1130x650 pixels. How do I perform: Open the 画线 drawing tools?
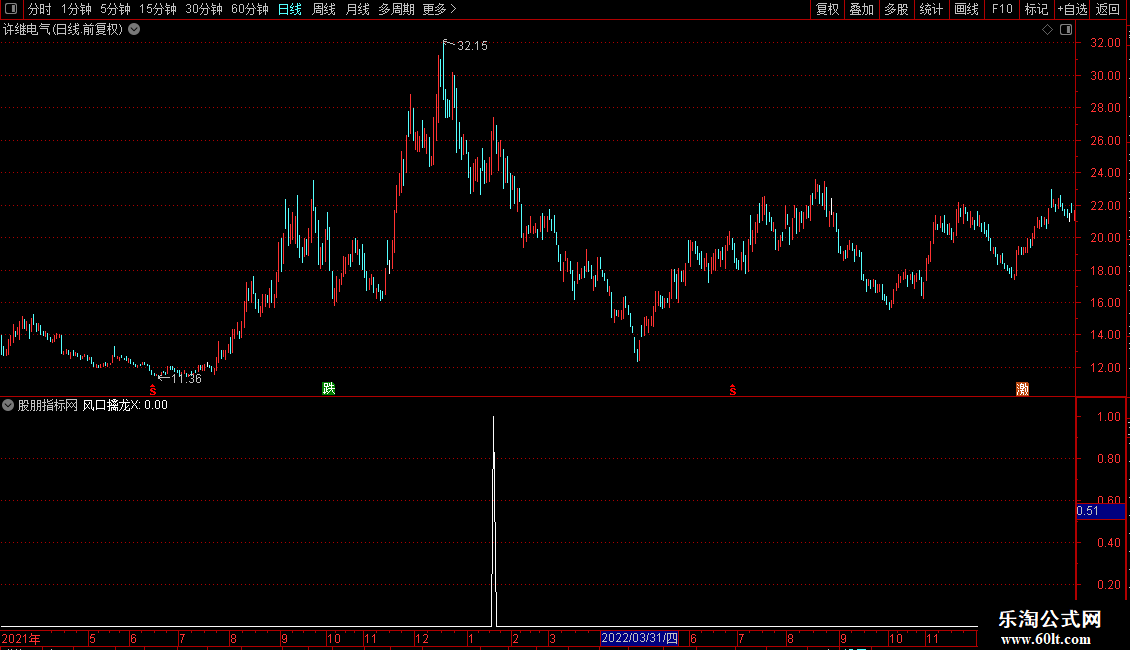click(966, 9)
